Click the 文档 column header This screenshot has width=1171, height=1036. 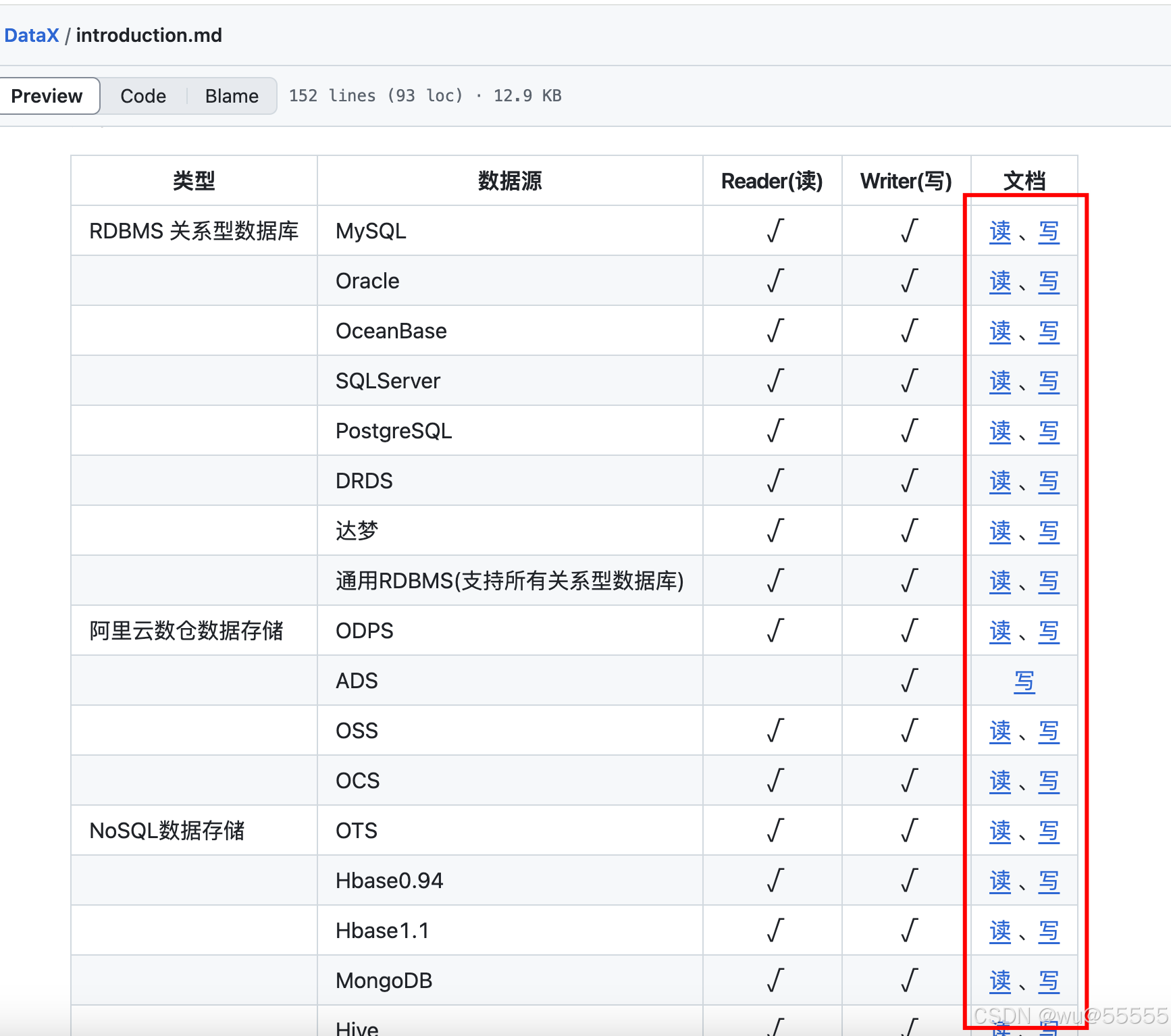click(x=1024, y=181)
